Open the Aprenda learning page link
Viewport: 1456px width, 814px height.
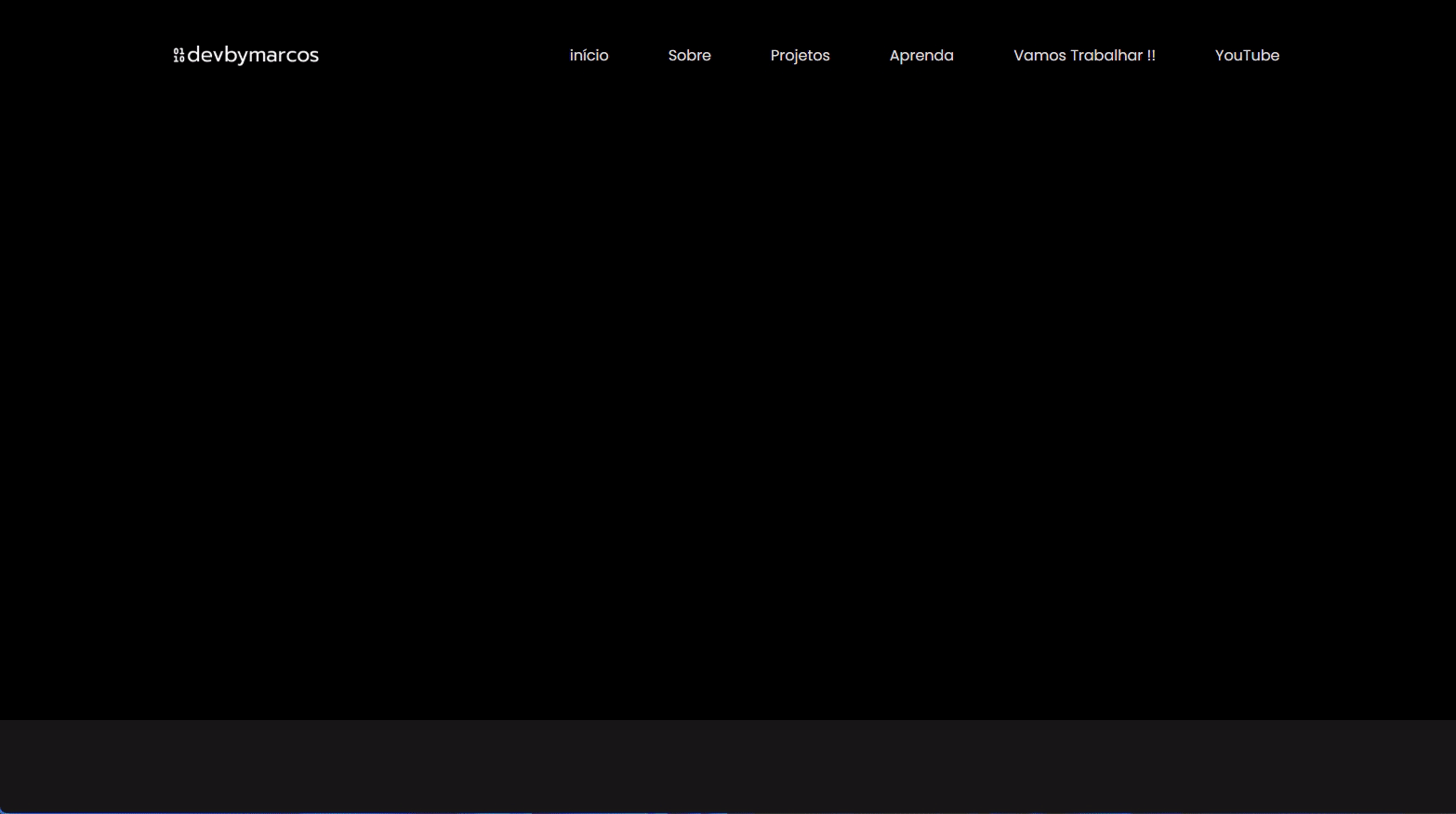click(x=920, y=56)
